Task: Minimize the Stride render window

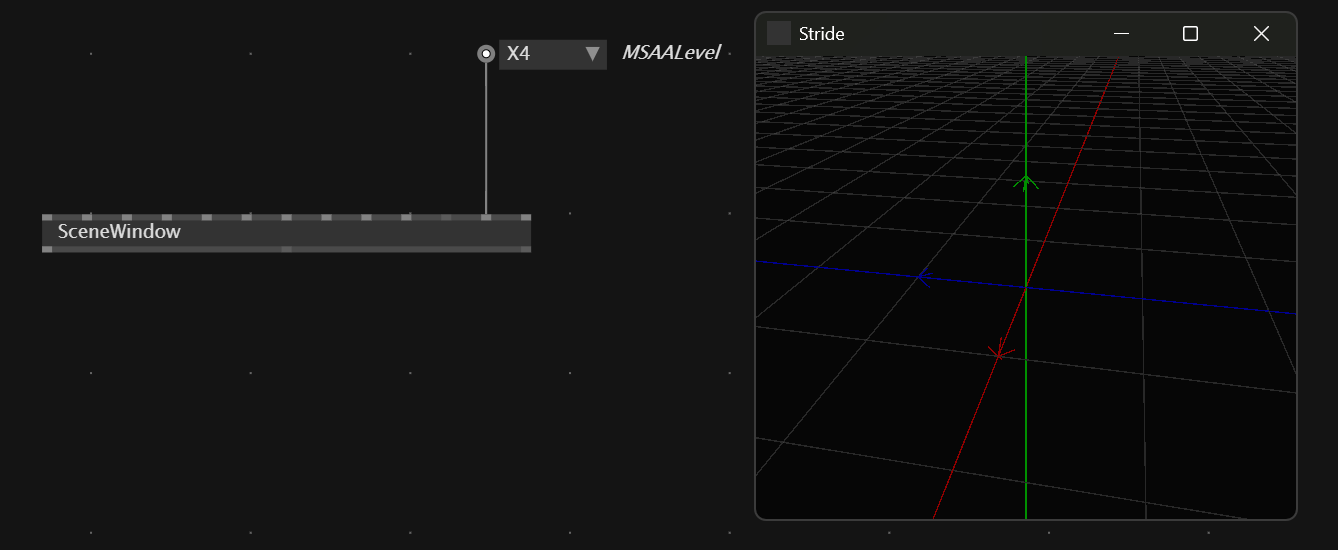Action: point(1121,34)
